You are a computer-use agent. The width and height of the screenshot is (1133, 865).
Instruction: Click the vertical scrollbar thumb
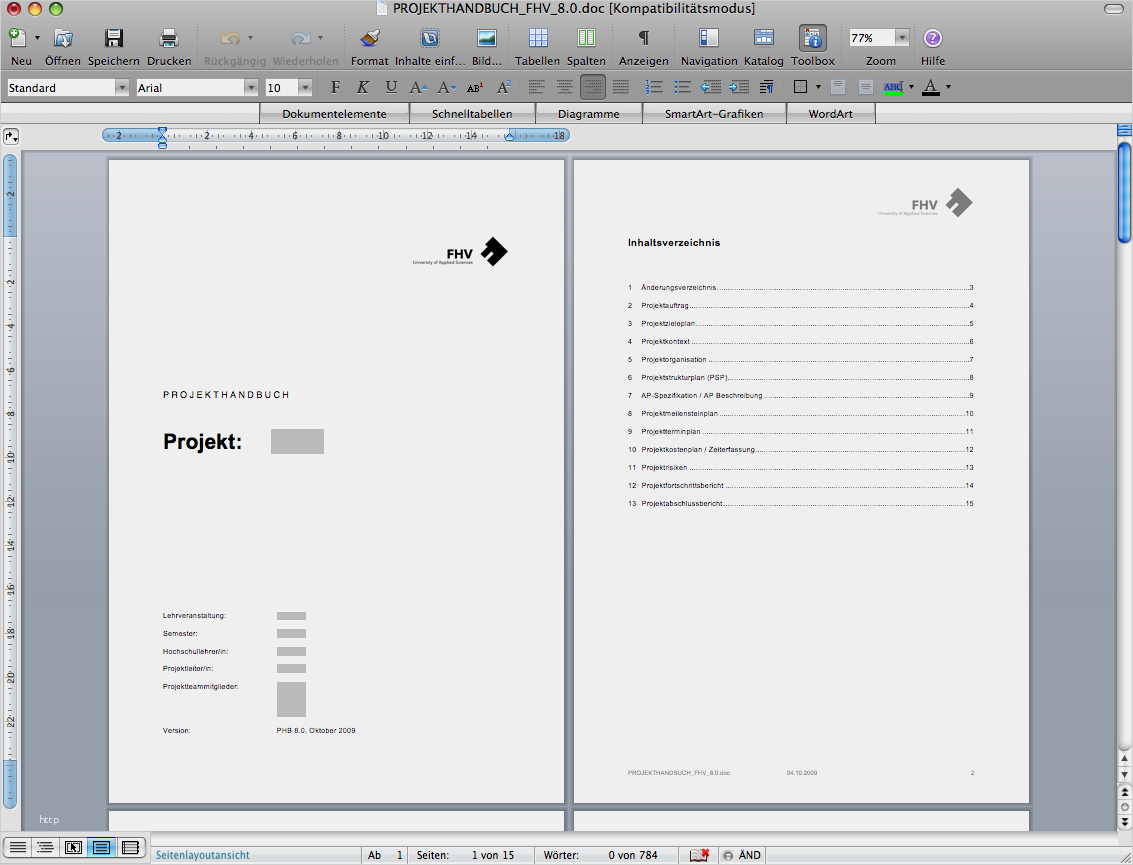pos(1124,192)
